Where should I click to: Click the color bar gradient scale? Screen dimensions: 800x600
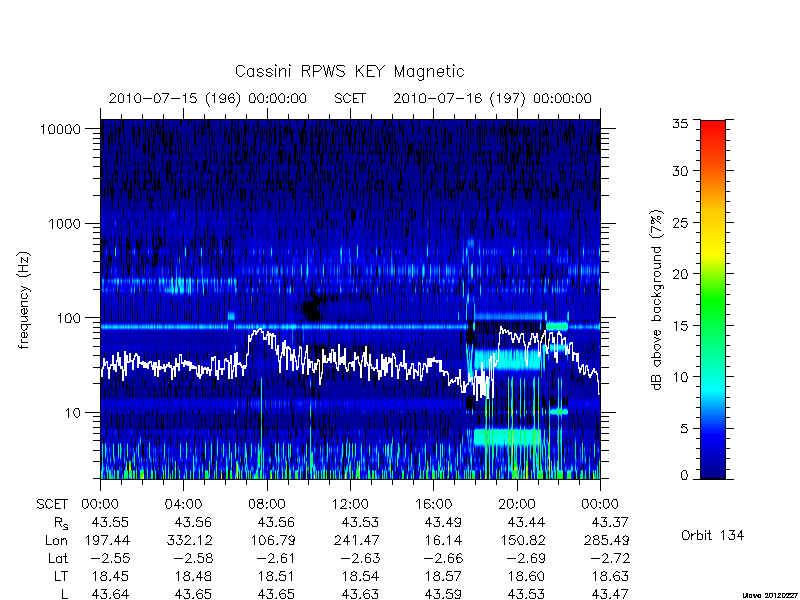713,299
